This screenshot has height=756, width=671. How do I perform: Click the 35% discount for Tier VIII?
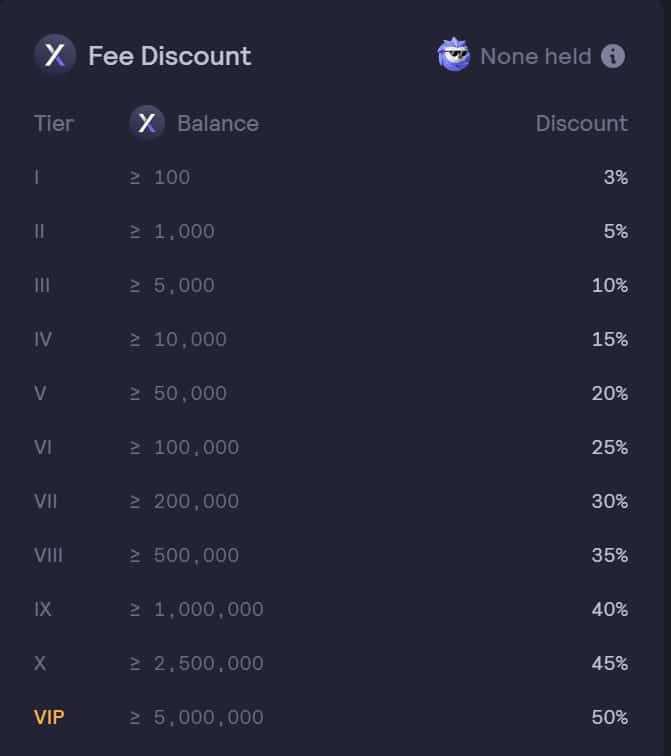609,555
